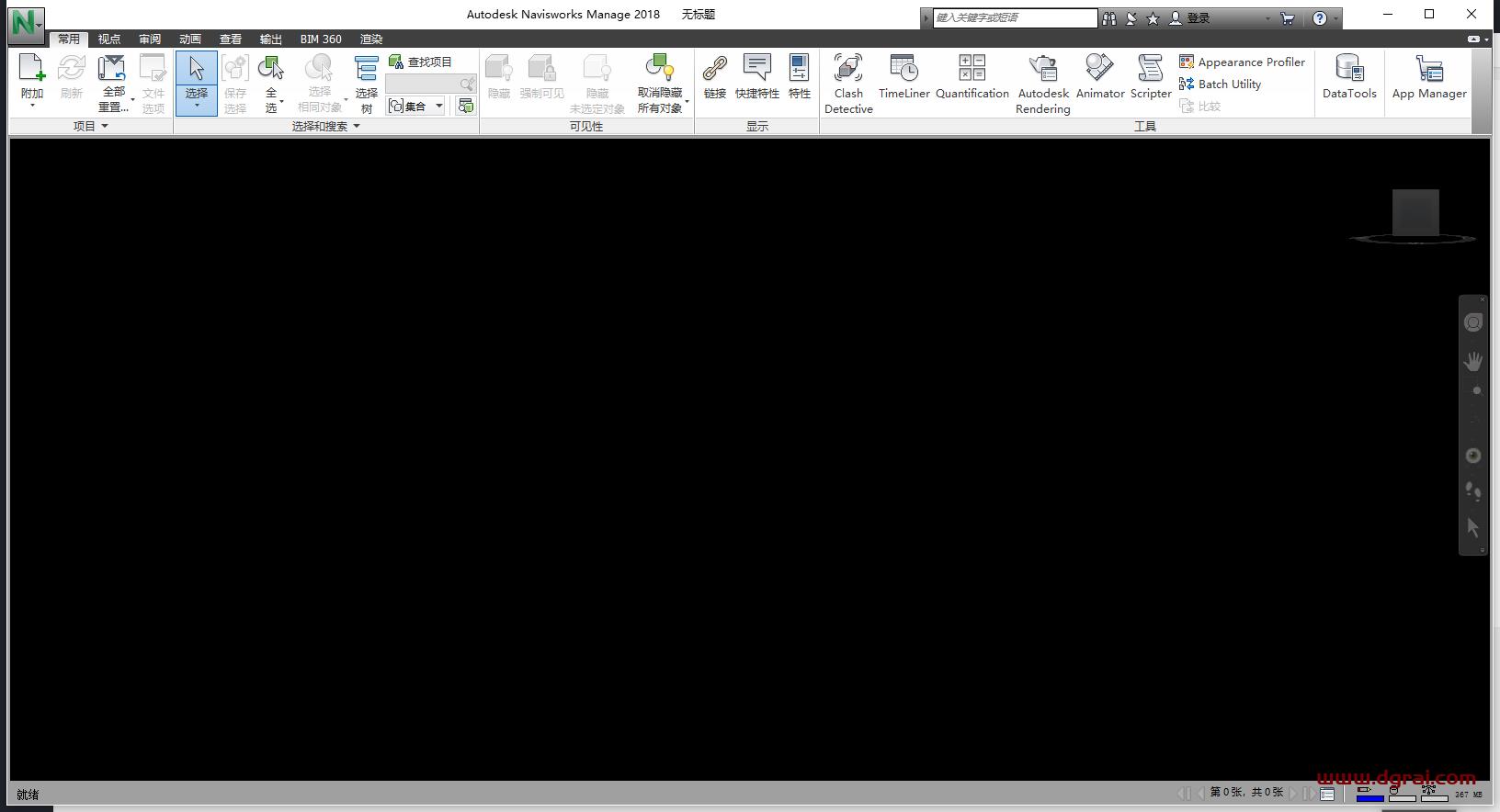Open the Animator tool
This screenshot has height=812, width=1500.
[1099, 76]
